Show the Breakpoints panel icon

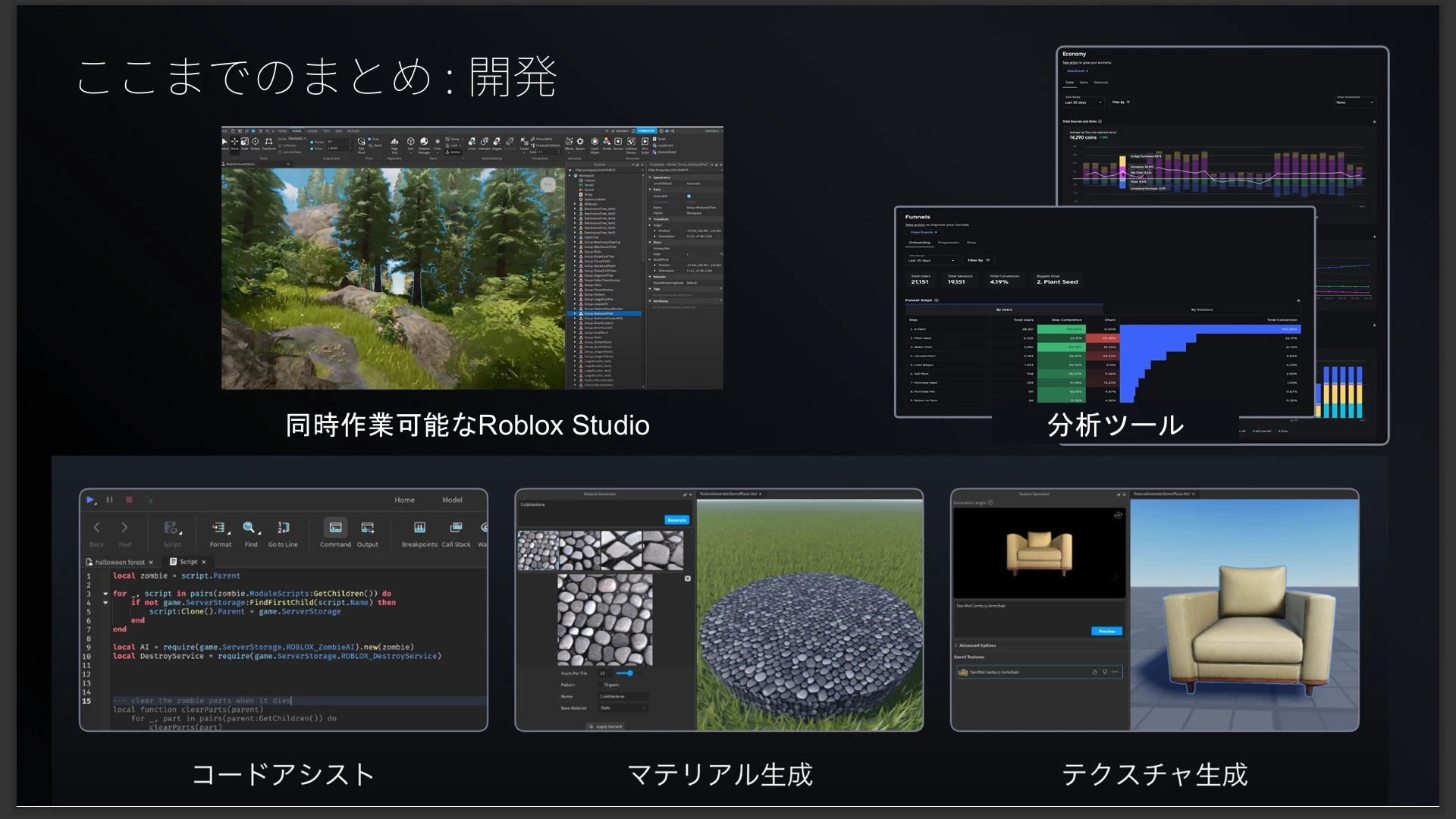pyautogui.click(x=419, y=528)
